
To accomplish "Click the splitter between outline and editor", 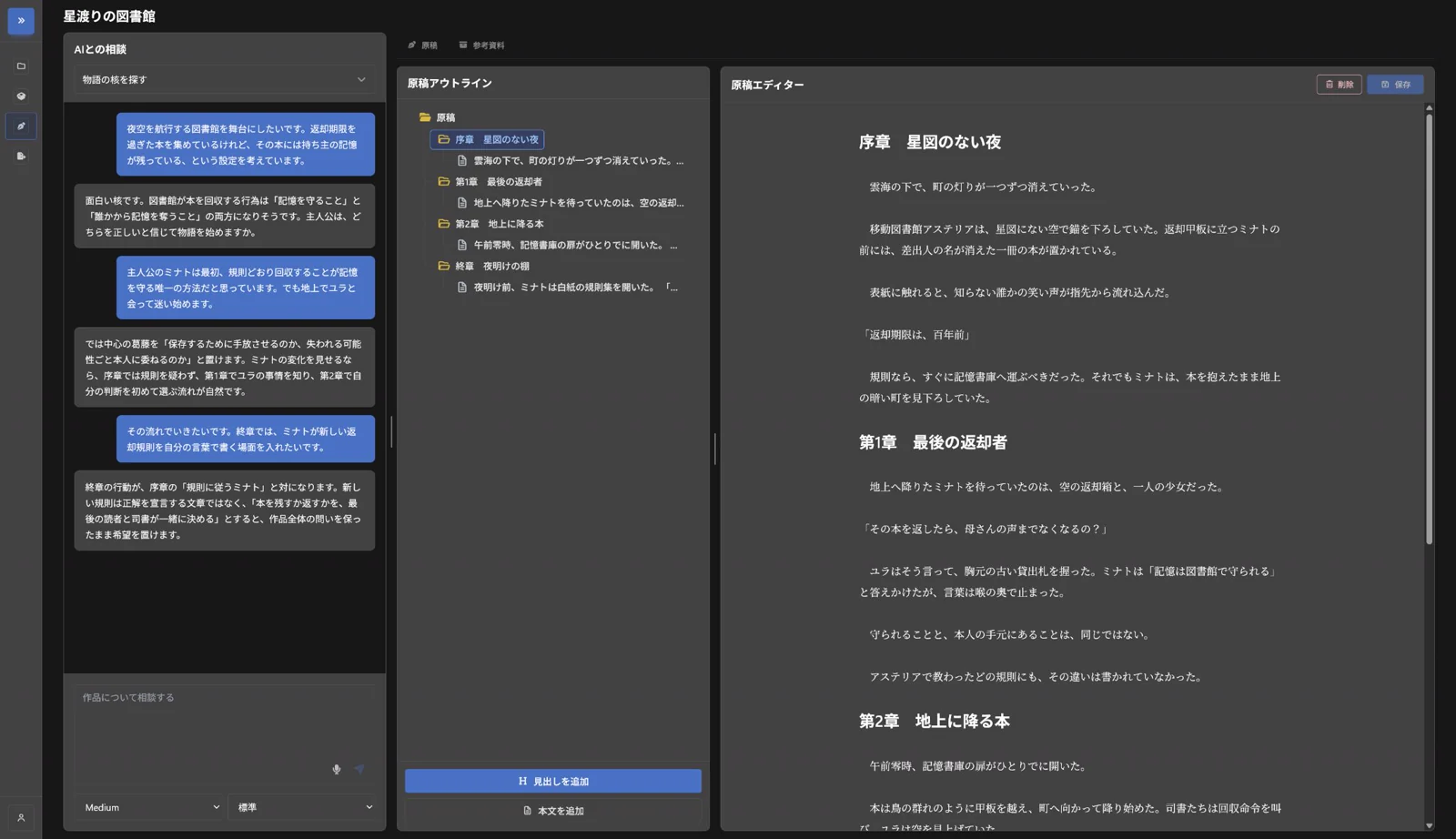I will 715,449.
